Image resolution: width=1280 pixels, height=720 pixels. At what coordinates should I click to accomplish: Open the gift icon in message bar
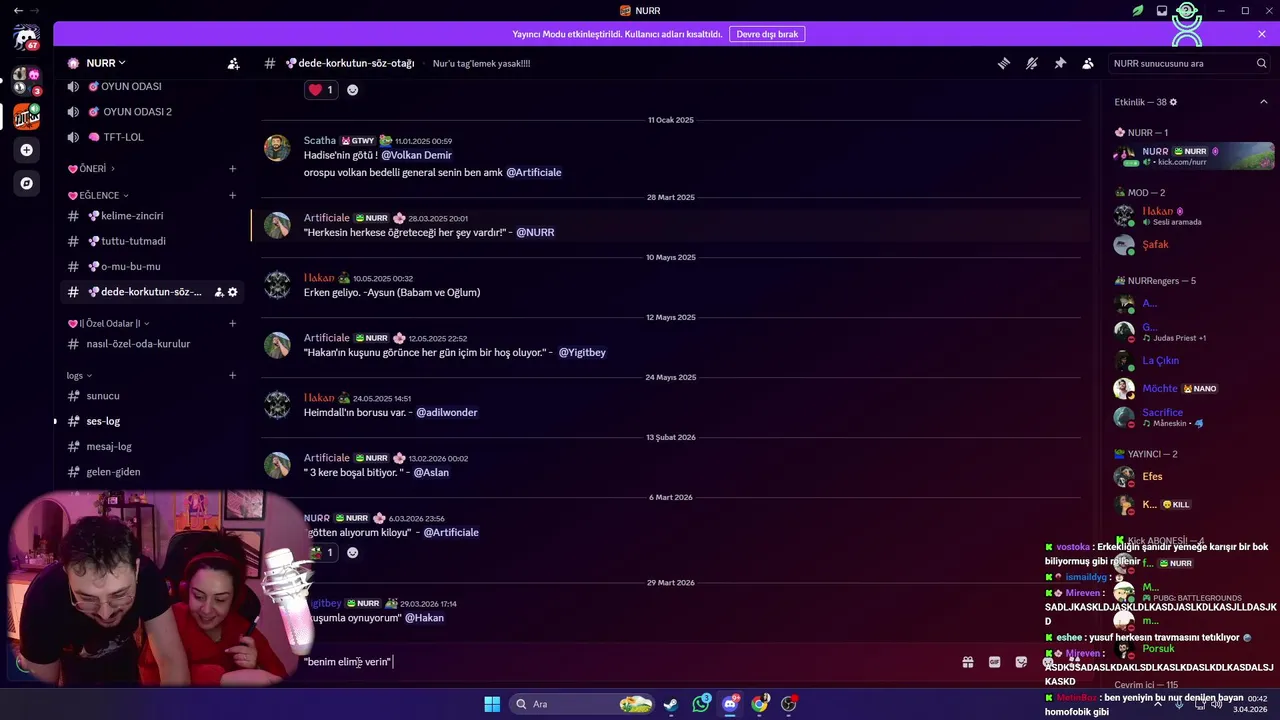tap(968, 662)
